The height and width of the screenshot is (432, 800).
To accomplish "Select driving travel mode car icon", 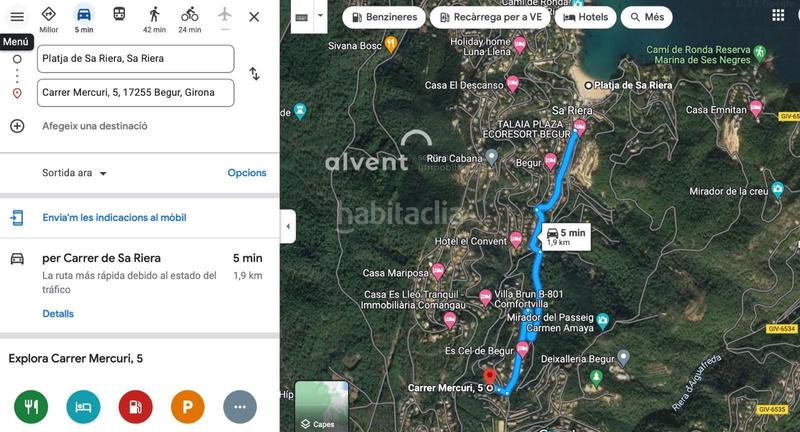I will (84, 19).
